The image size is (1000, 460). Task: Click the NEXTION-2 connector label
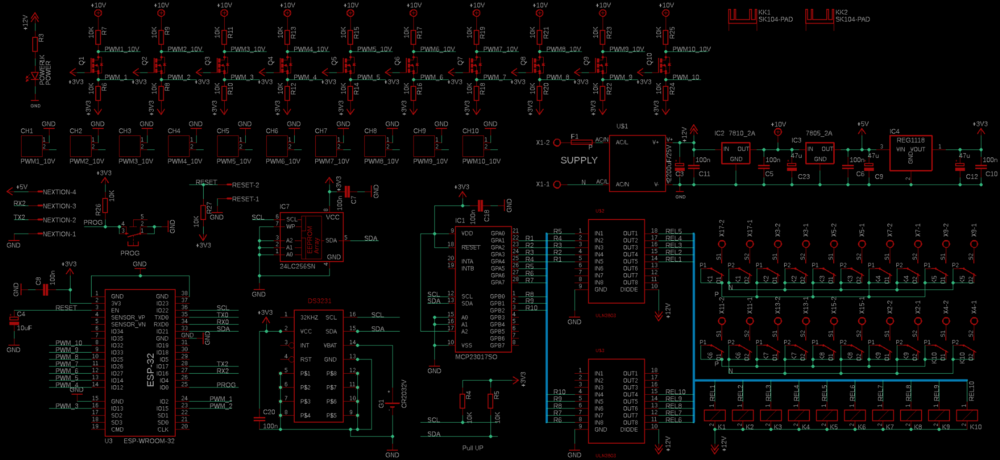(x=59, y=219)
